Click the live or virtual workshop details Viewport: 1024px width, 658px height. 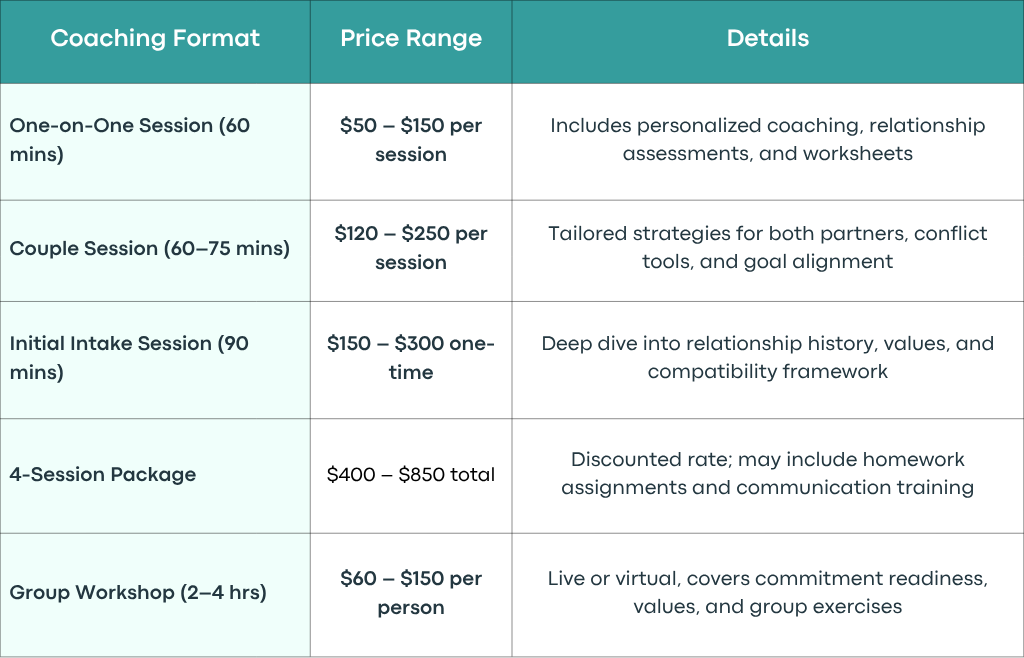767,592
